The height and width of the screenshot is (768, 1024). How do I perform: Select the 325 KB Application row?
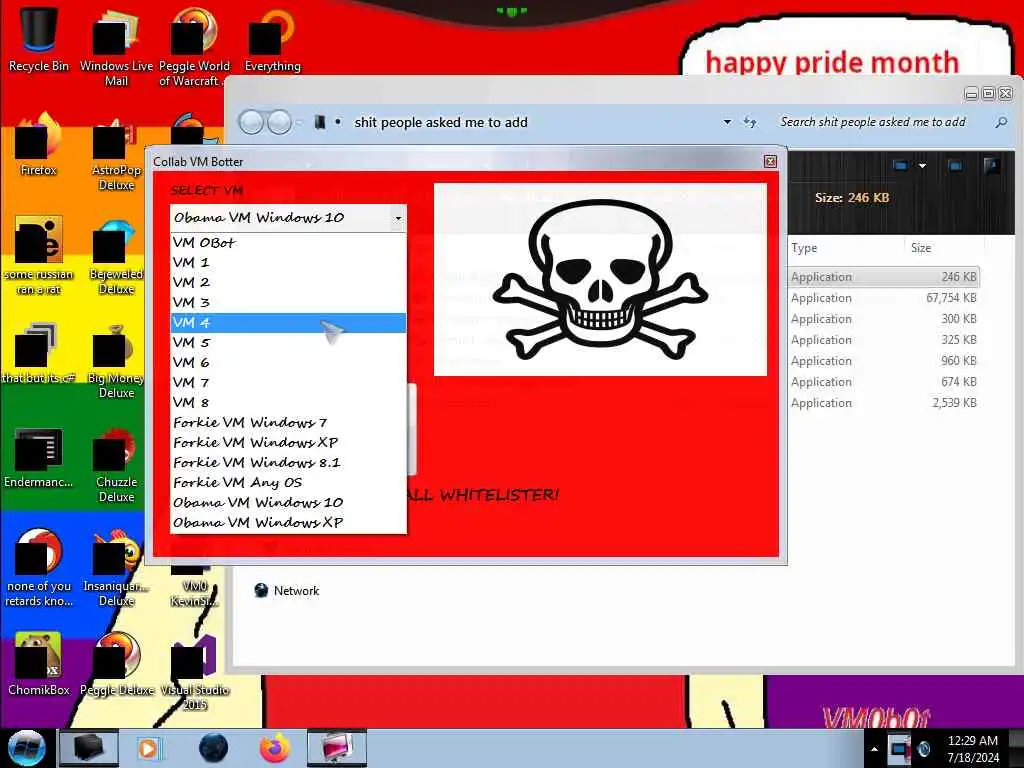tap(884, 340)
